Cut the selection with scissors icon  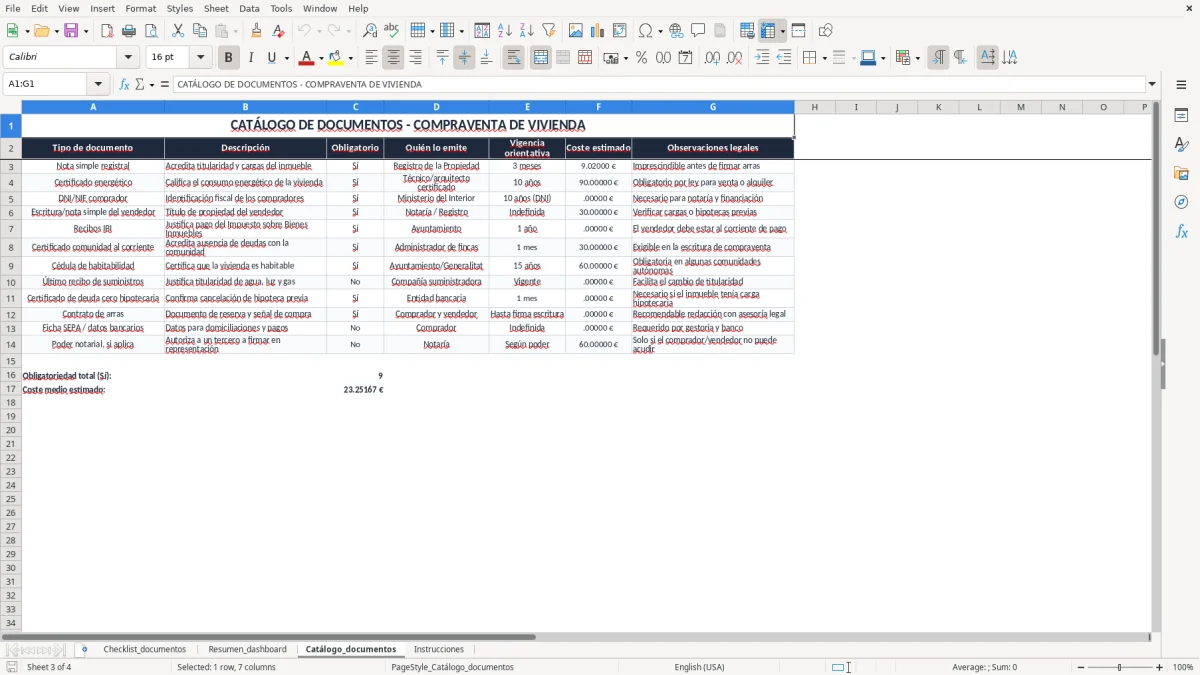pyautogui.click(x=178, y=31)
